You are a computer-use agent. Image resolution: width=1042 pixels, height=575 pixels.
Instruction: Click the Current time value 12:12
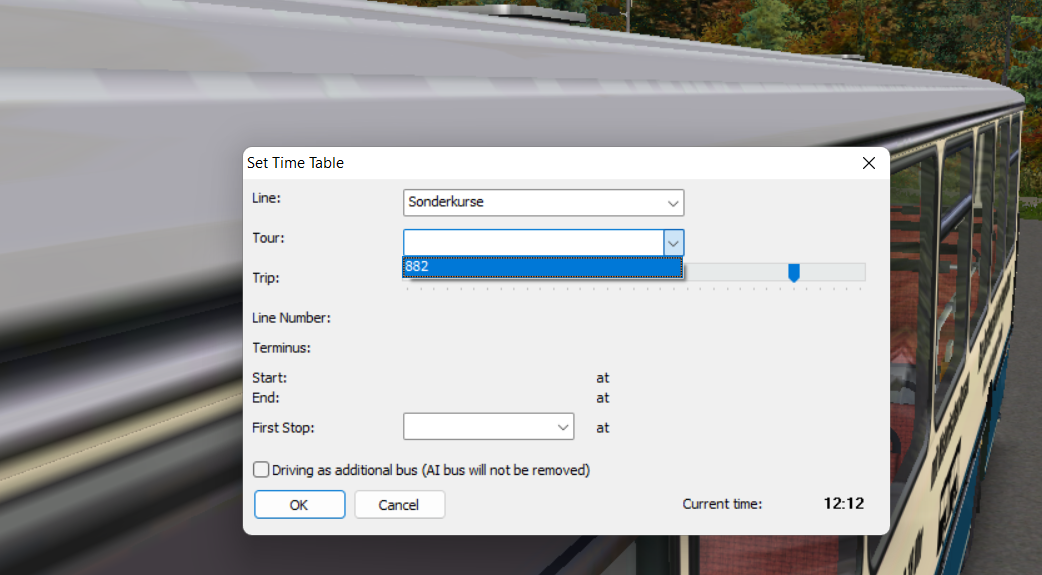[x=843, y=504]
